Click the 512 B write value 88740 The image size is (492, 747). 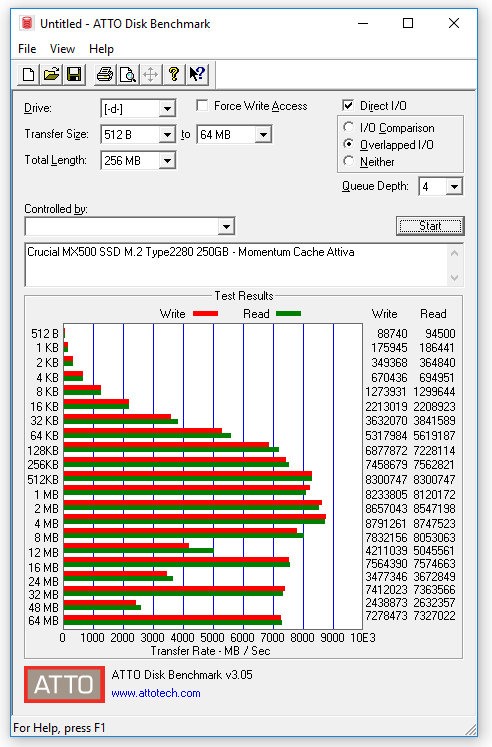click(x=392, y=334)
